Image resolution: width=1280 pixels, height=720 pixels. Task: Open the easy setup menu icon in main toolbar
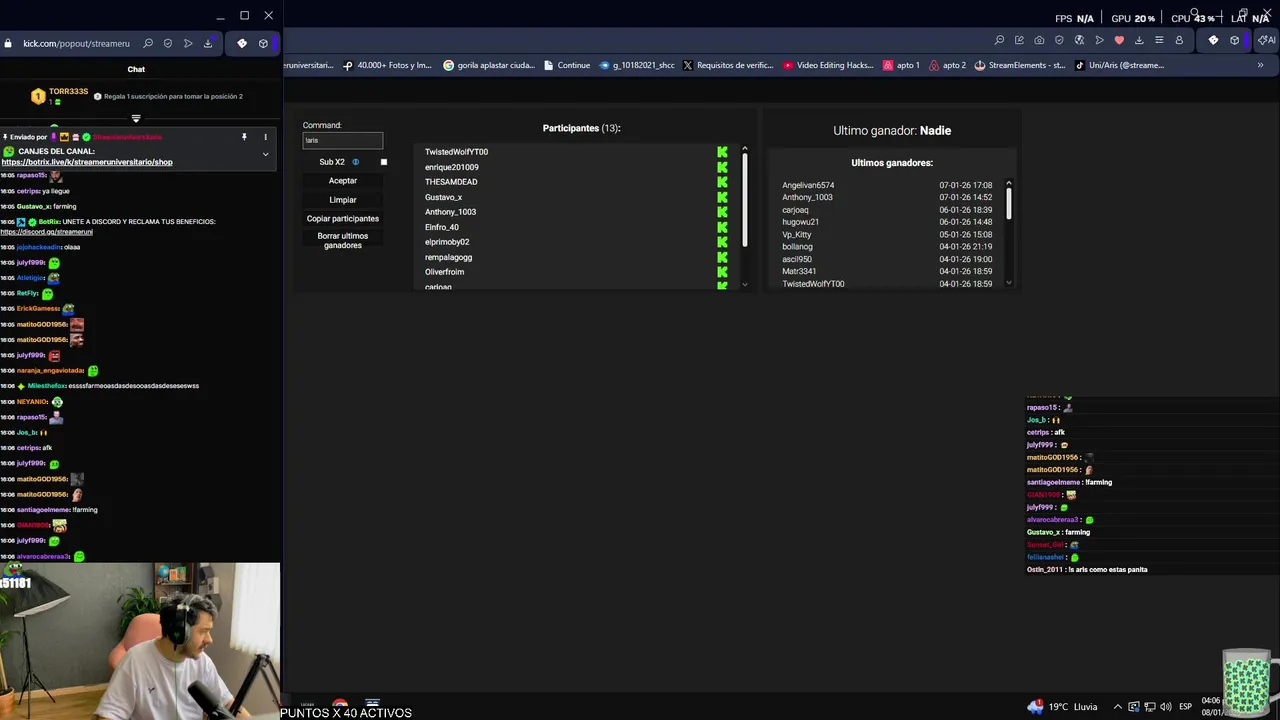coord(1159,40)
